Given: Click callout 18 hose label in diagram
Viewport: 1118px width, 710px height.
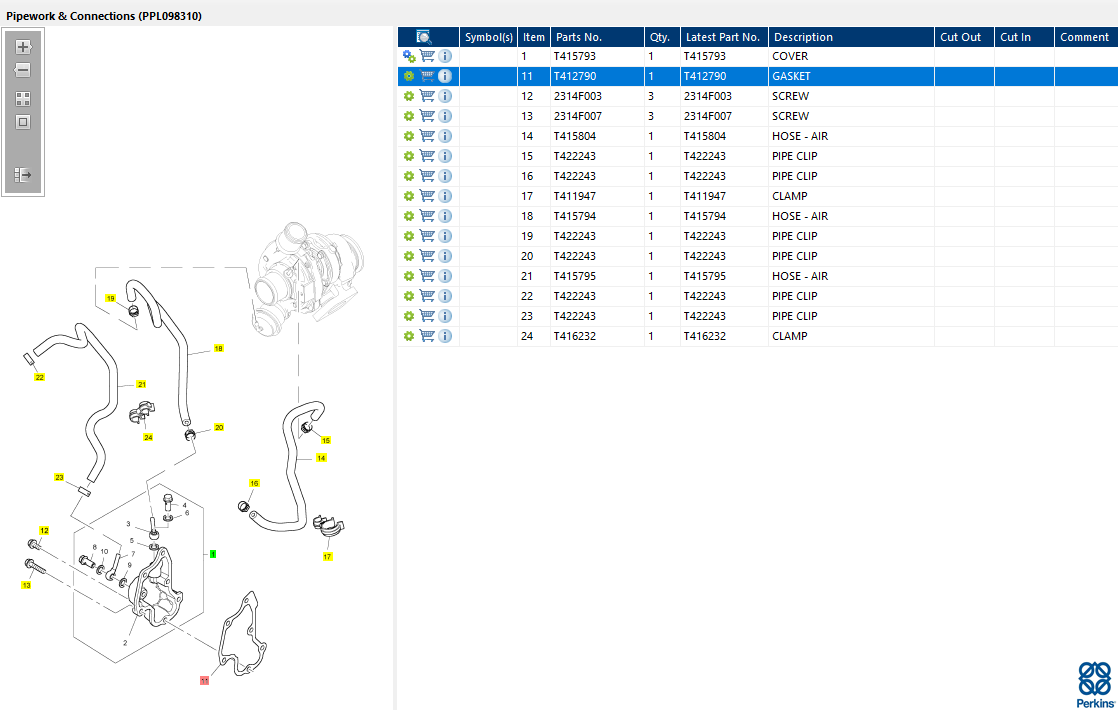Looking at the screenshot, I should (x=218, y=349).
